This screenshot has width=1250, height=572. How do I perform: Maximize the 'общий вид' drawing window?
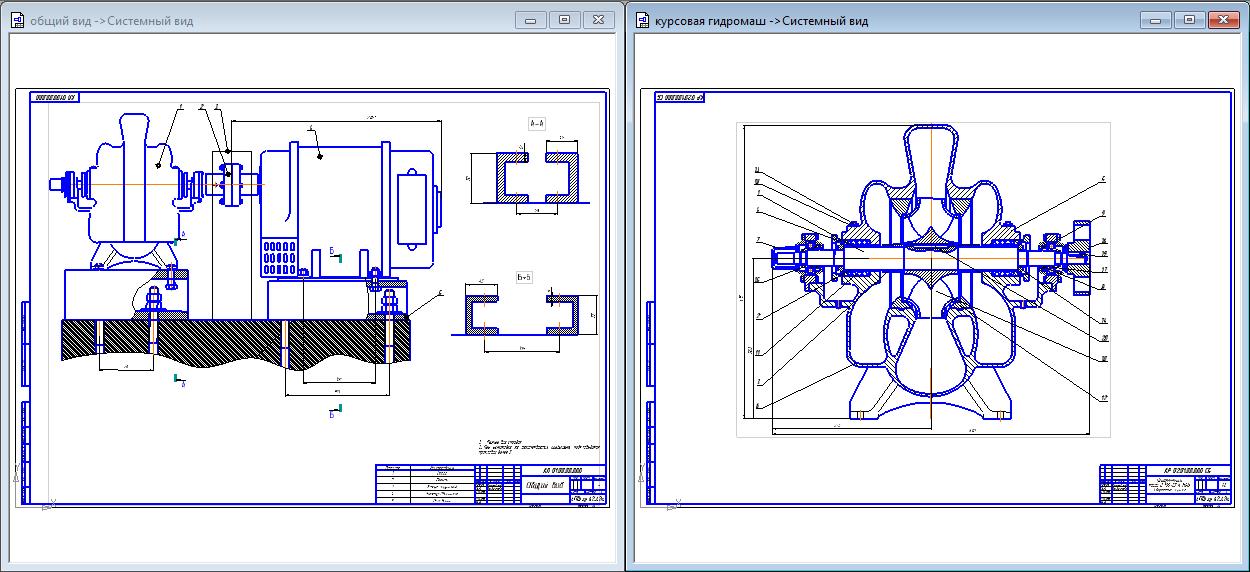pyautogui.click(x=564, y=19)
